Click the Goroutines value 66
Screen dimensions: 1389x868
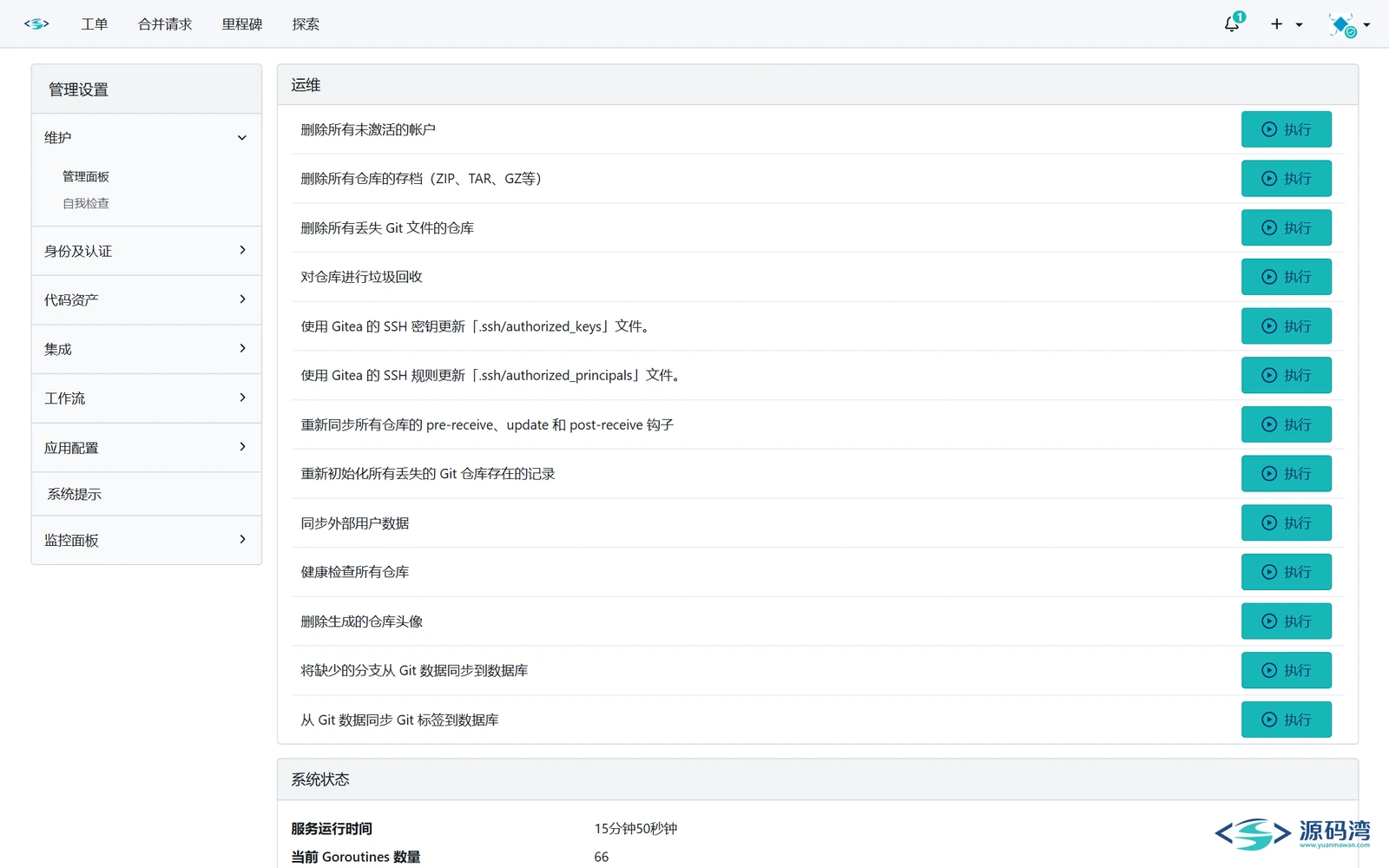click(602, 857)
